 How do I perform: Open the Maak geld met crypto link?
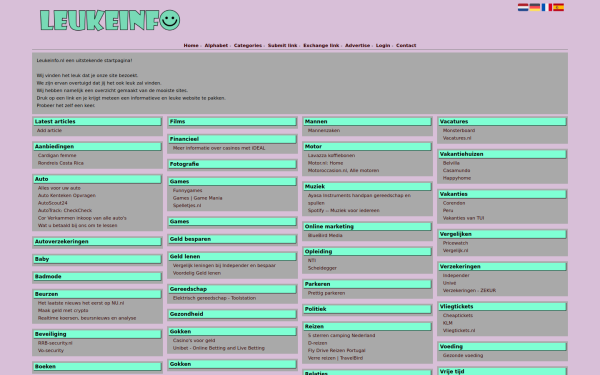click(x=63, y=310)
